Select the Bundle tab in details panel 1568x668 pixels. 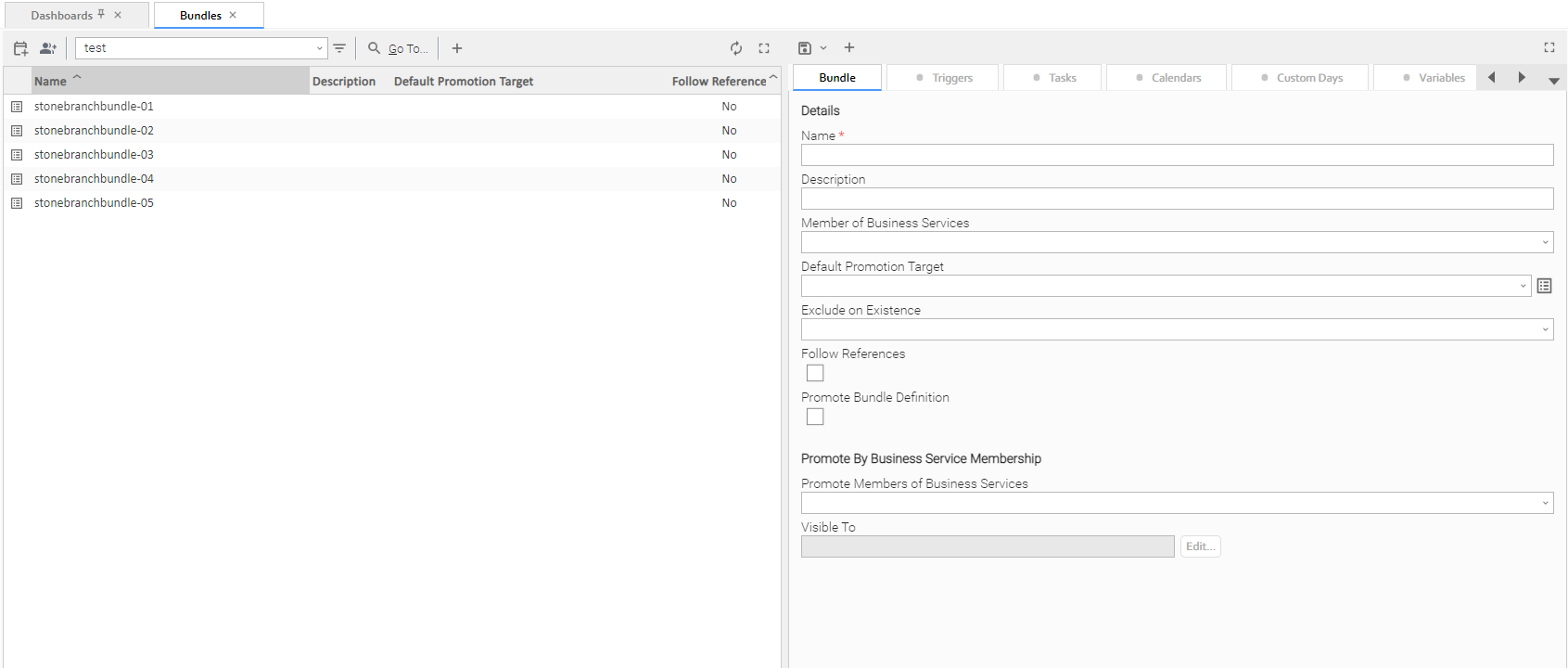pyautogui.click(x=837, y=78)
